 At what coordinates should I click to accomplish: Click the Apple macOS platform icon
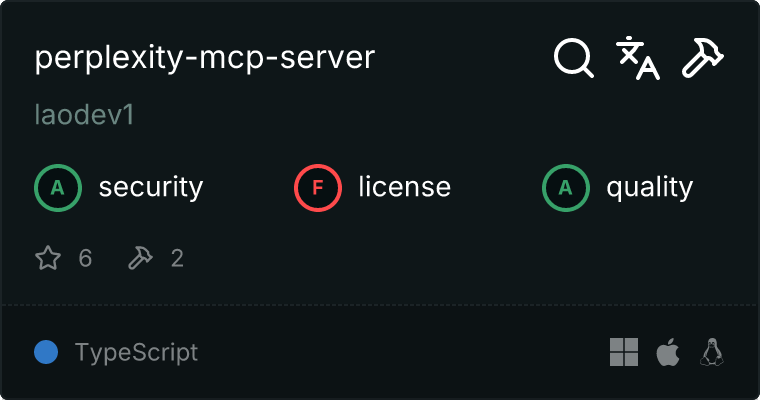(x=667, y=352)
